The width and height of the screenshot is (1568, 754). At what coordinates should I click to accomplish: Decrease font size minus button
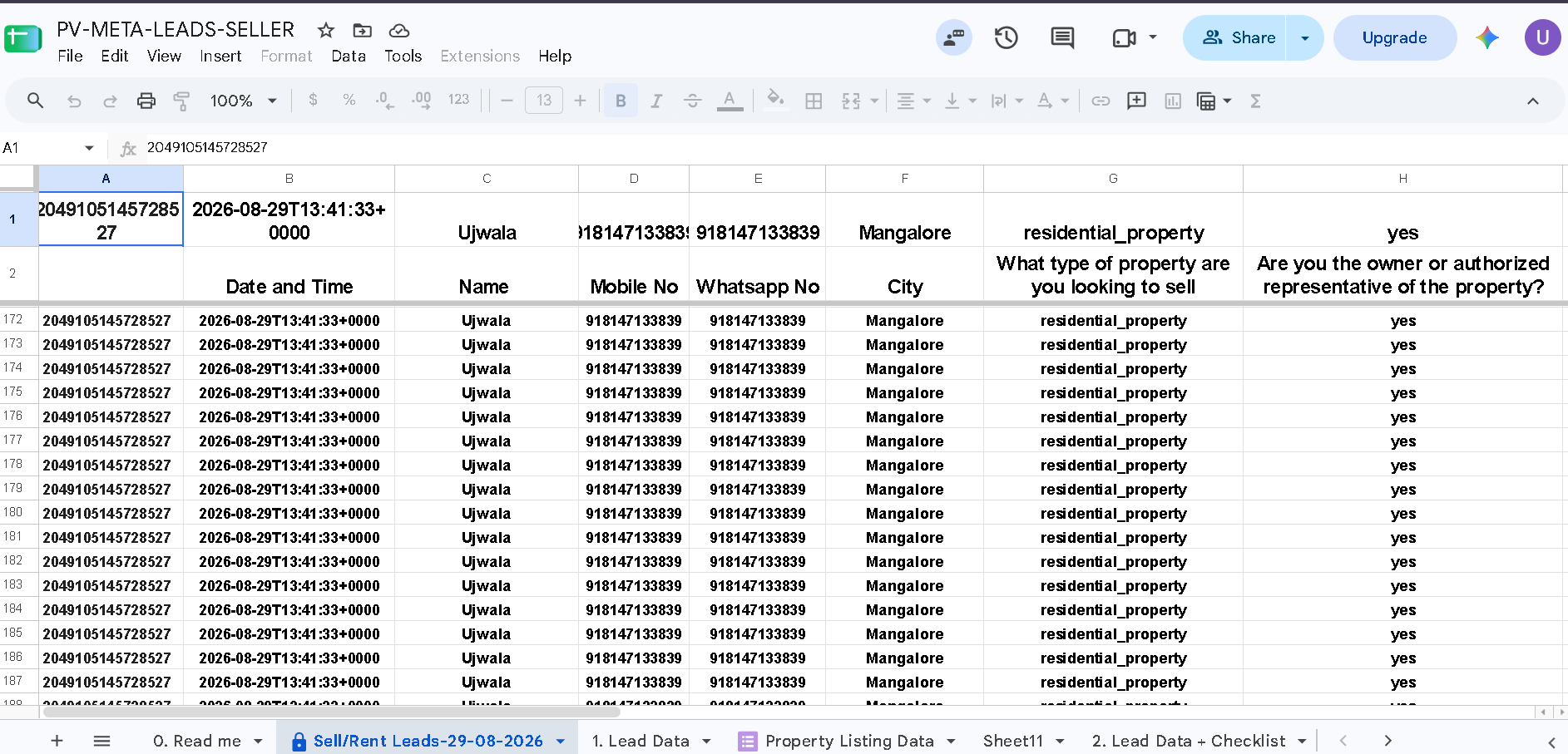point(507,101)
